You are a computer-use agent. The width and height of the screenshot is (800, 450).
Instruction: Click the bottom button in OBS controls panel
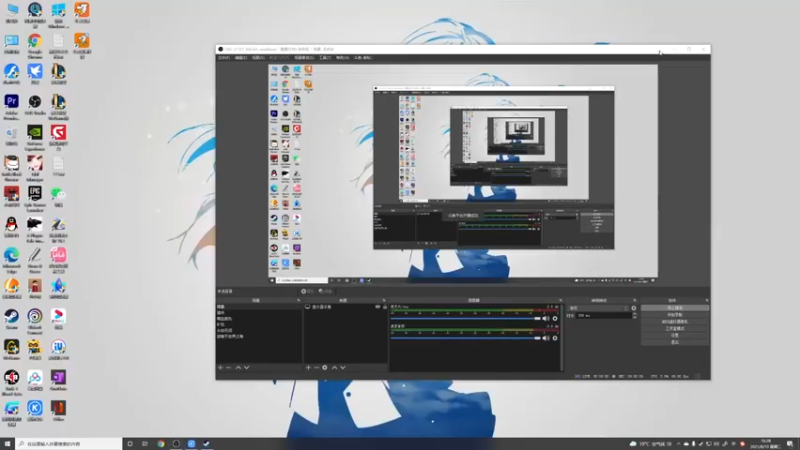(674, 342)
